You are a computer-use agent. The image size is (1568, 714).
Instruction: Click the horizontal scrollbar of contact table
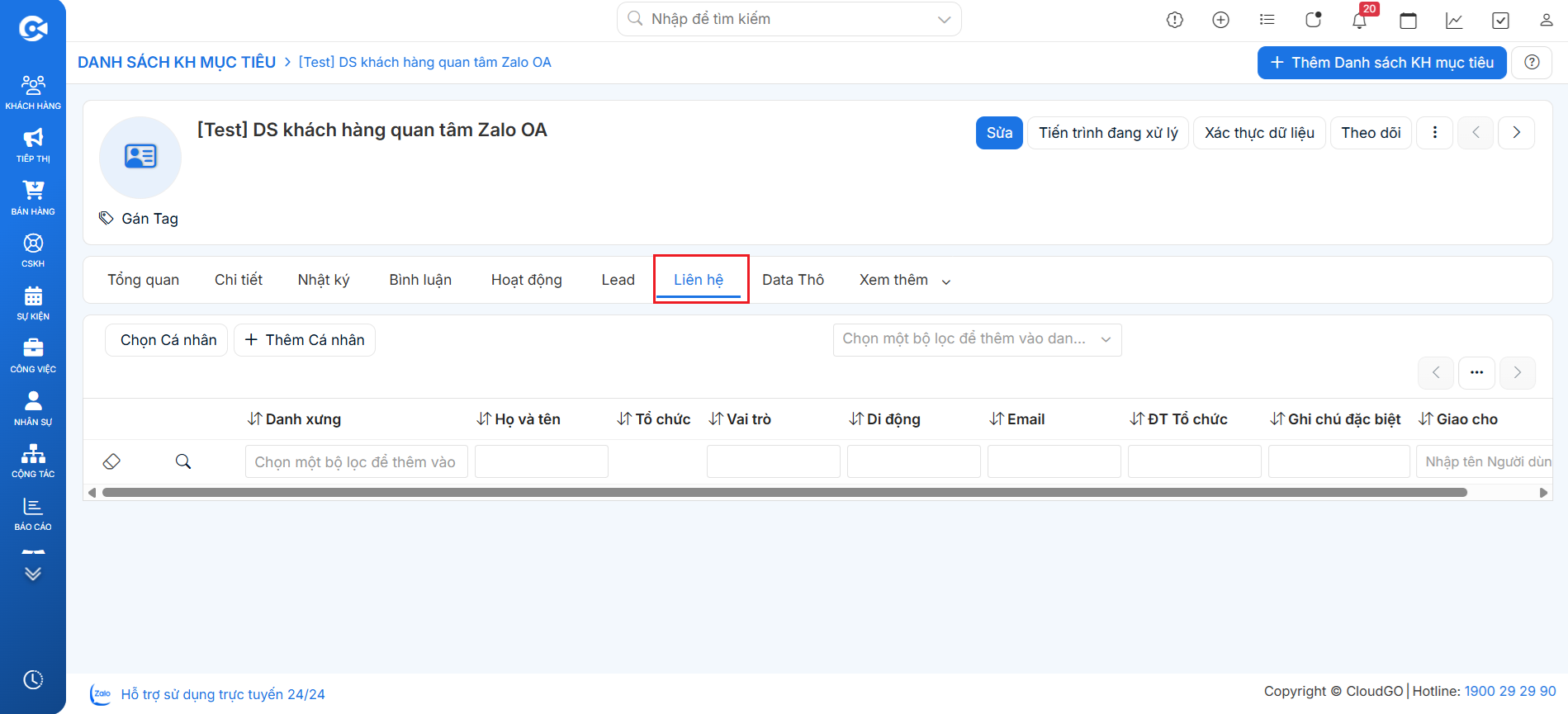tap(784, 493)
